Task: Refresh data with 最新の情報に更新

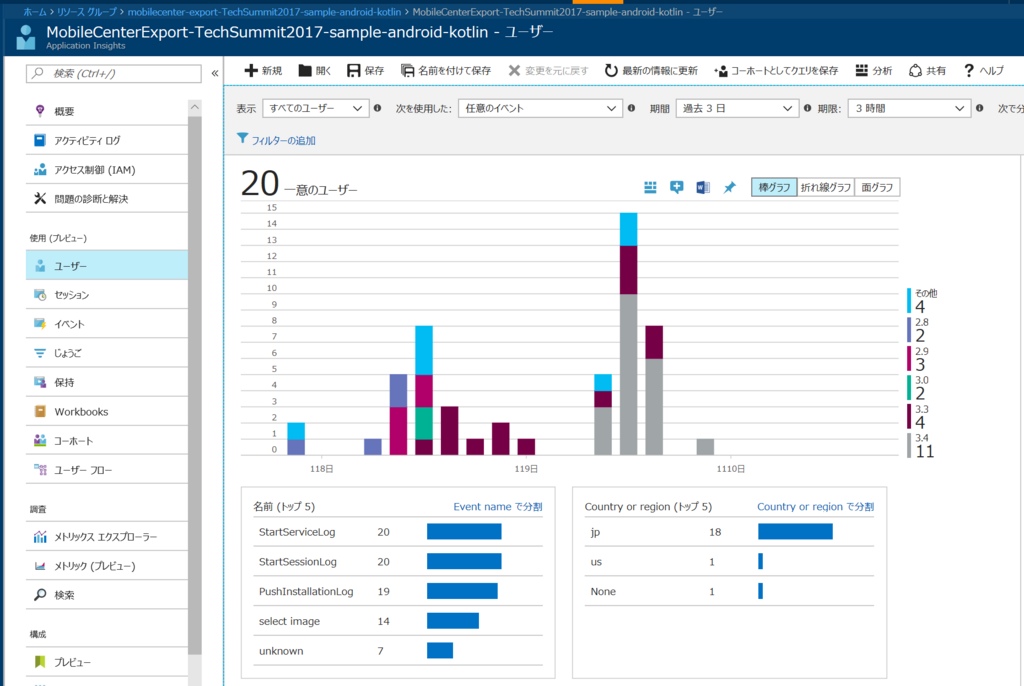Action: pyautogui.click(x=651, y=71)
